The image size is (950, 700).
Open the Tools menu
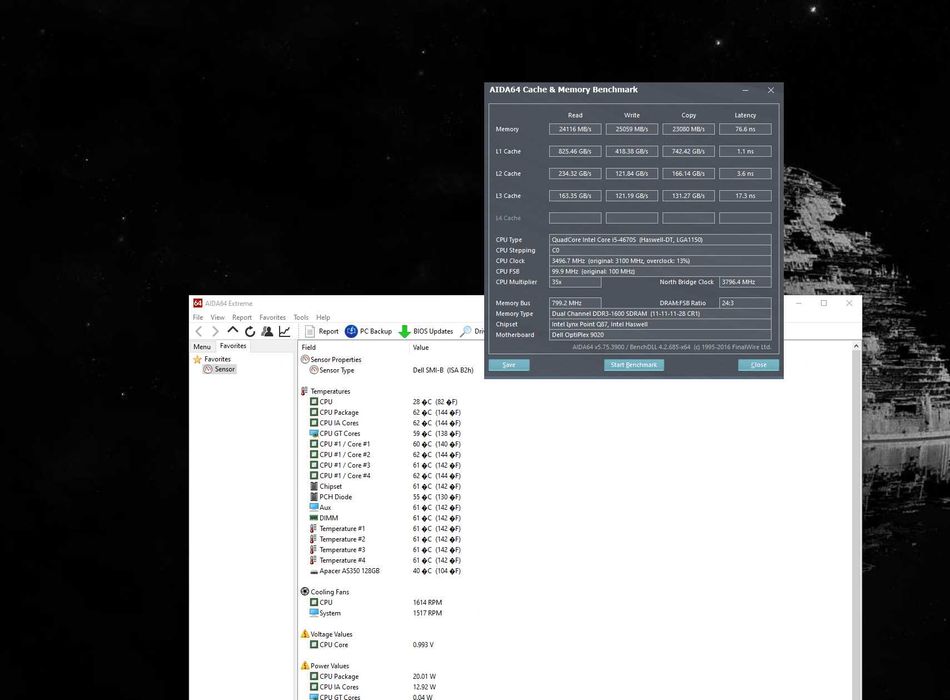[x=301, y=317]
